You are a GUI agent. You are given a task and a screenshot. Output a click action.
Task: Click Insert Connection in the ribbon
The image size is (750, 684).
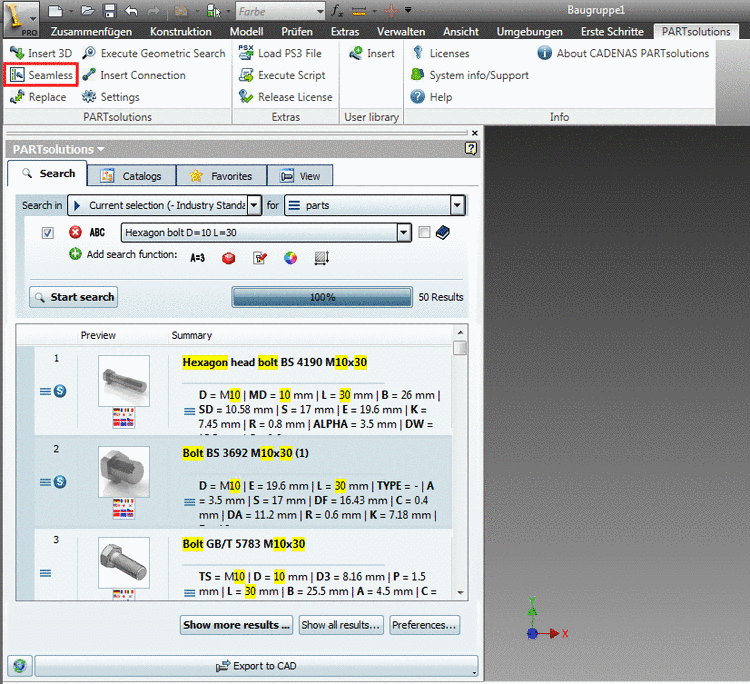pyautogui.click(x=134, y=75)
